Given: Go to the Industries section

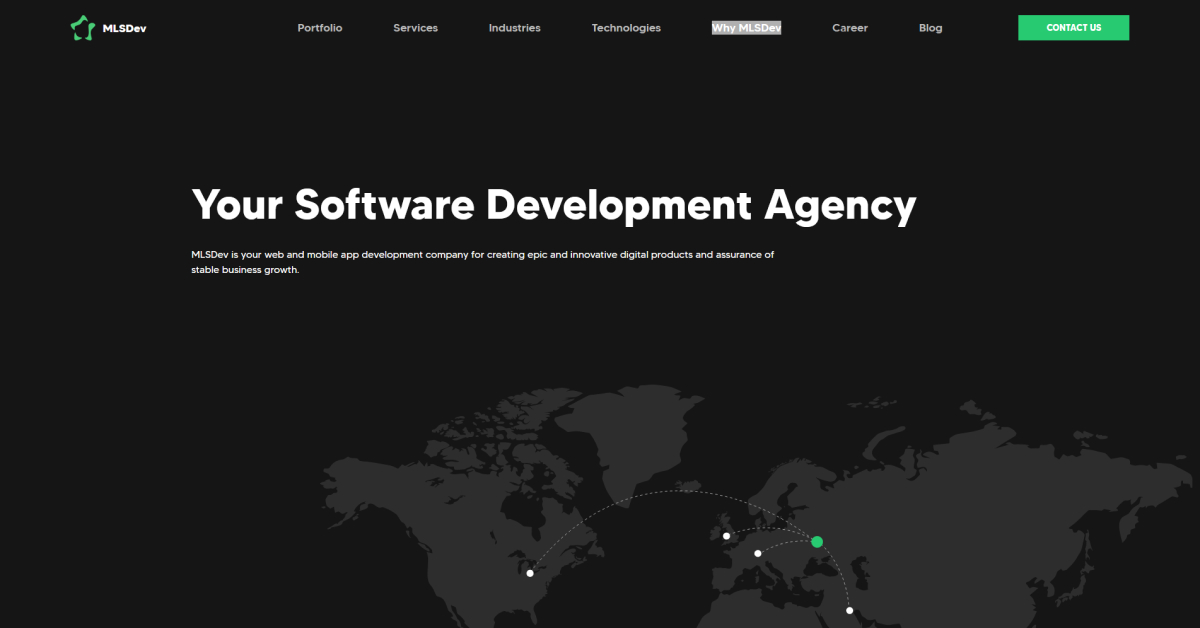Looking at the screenshot, I should pyautogui.click(x=514, y=28).
